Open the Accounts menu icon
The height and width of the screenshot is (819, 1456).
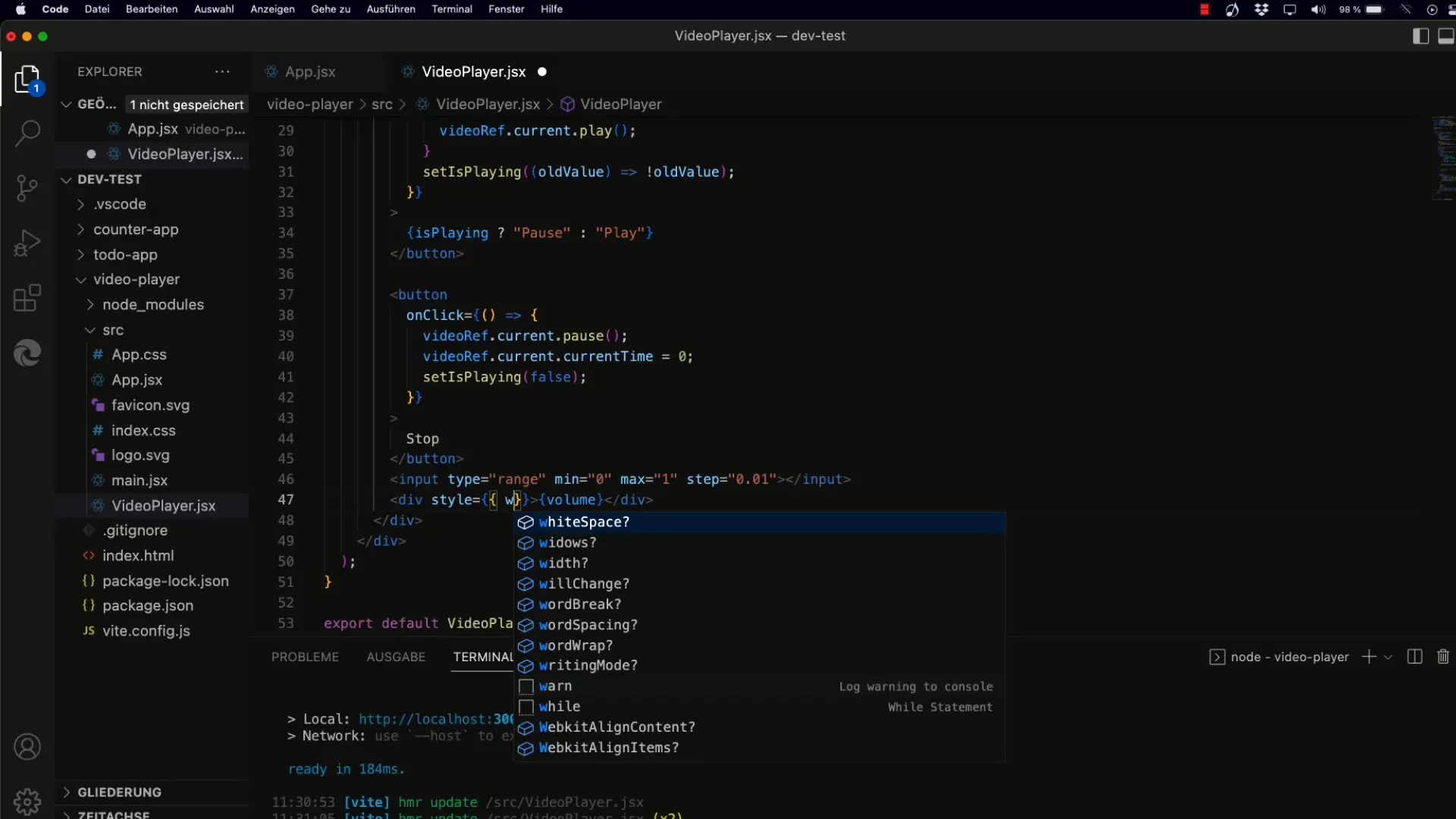[x=27, y=747]
